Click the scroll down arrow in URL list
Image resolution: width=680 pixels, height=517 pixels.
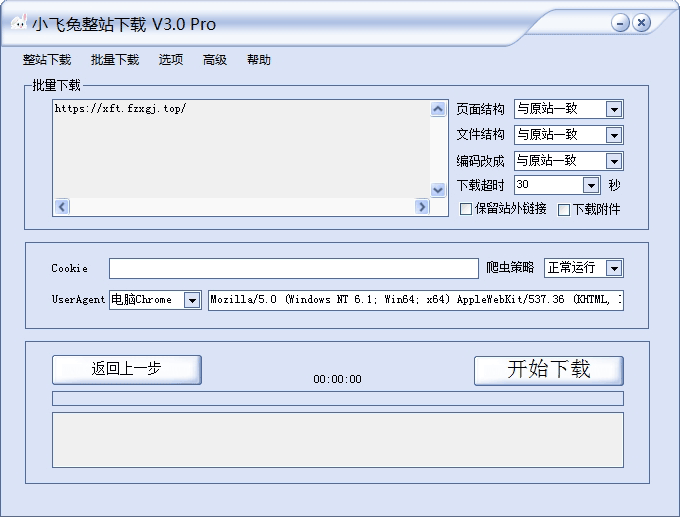pos(438,189)
